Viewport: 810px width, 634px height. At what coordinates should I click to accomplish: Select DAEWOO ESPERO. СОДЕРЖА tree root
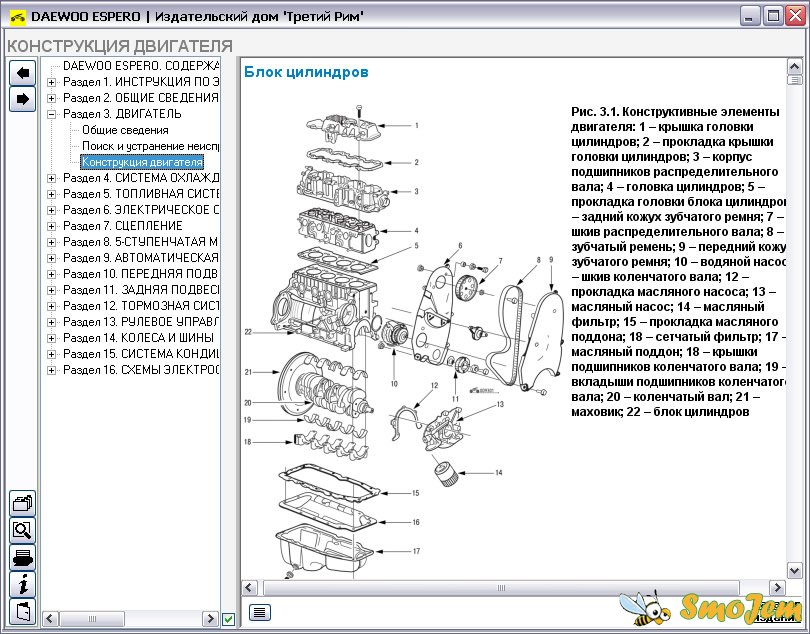(141, 66)
